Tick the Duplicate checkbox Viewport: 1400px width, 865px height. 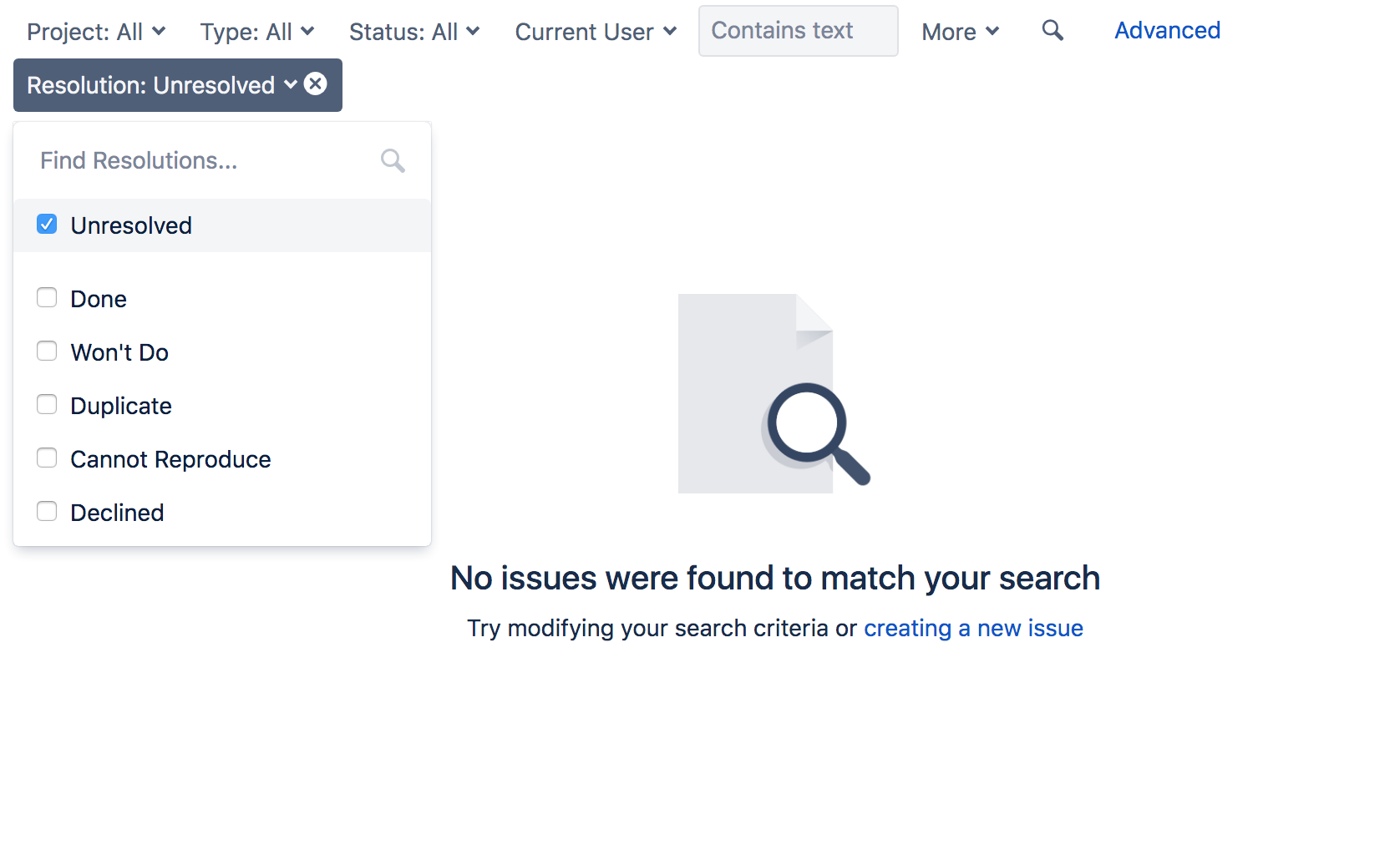[x=47, y=405]
